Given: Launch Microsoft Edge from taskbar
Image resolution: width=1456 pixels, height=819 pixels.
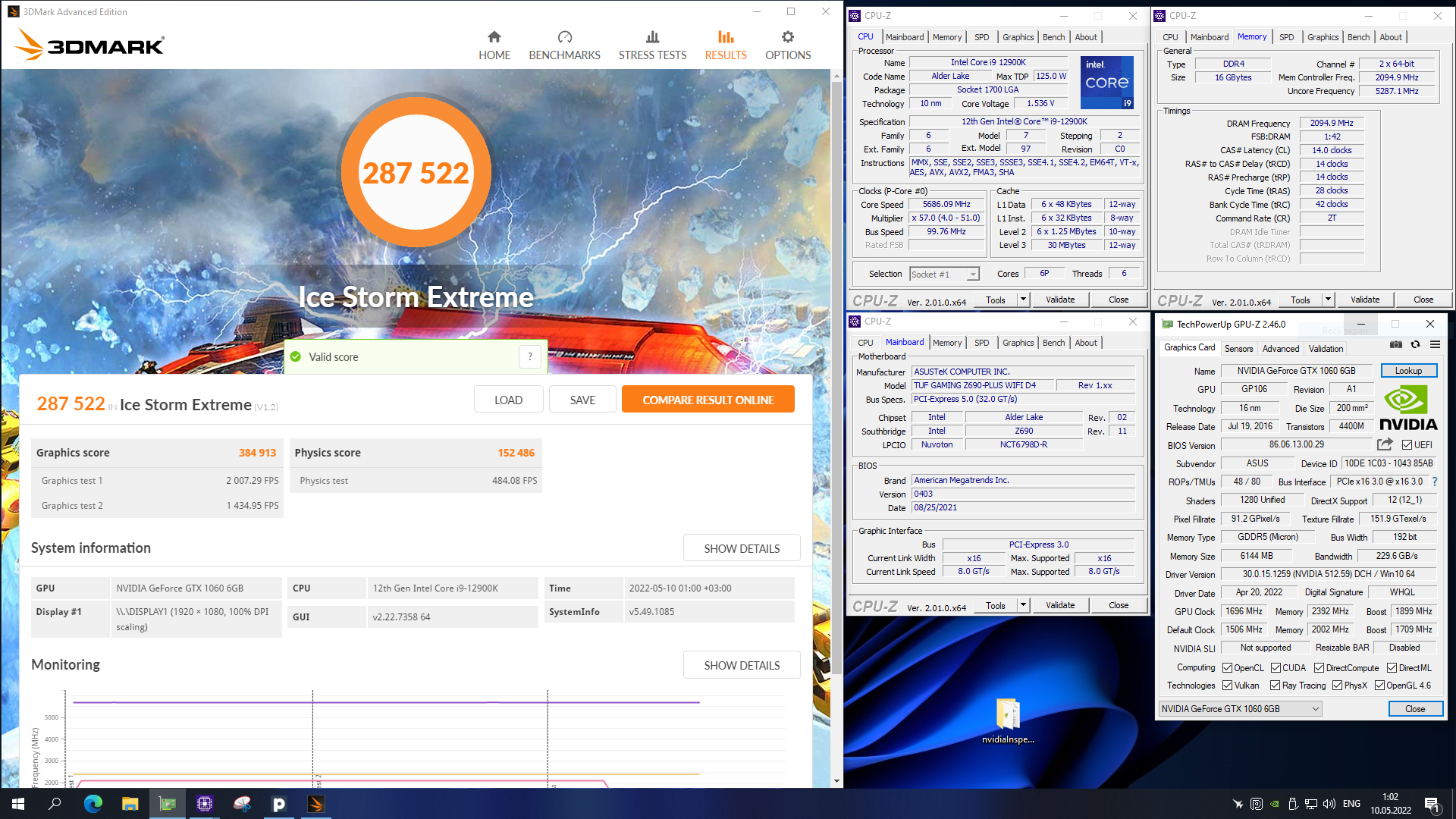Looking at the screenshot, I should click(93, 804).
